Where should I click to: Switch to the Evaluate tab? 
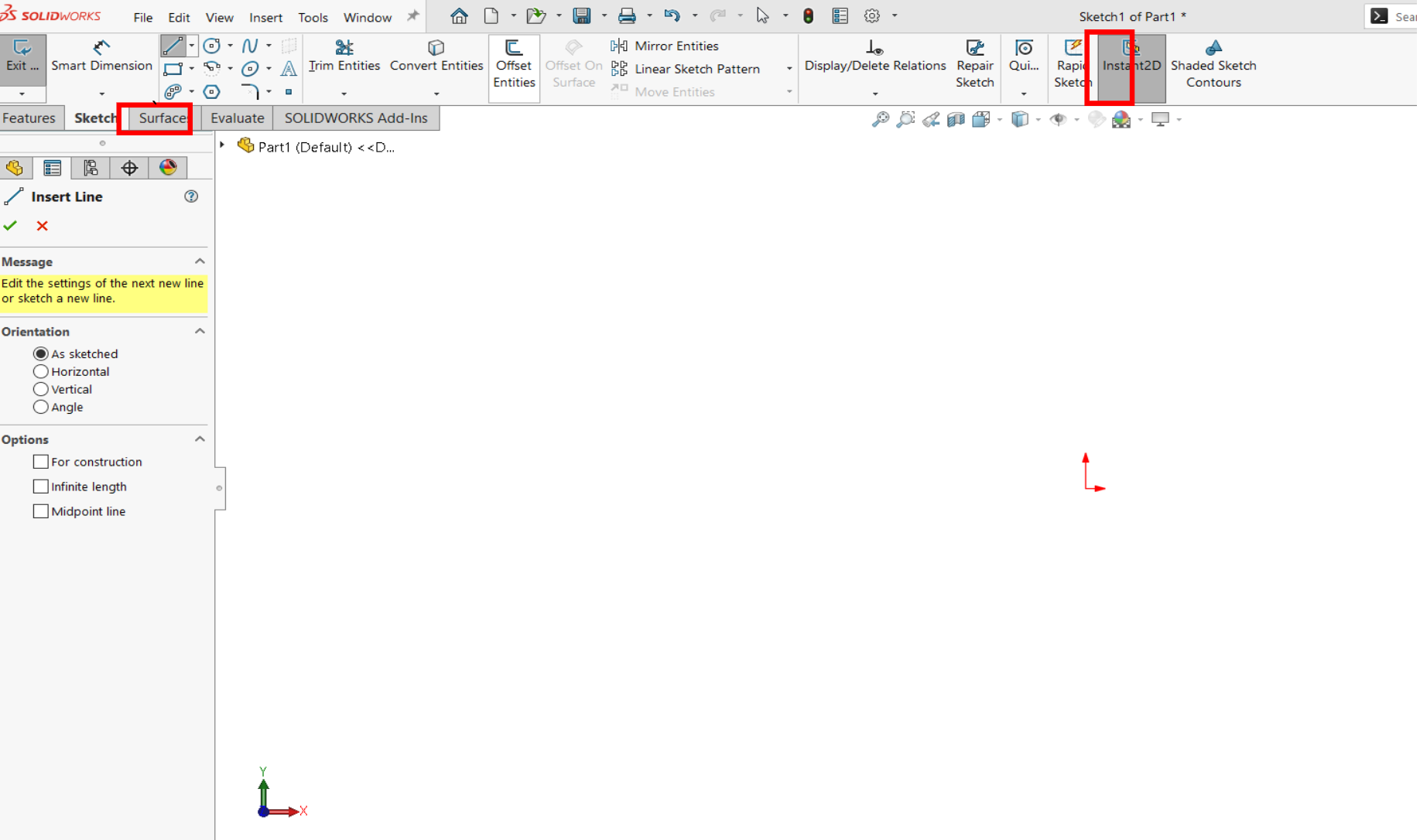tap(236, 118)
